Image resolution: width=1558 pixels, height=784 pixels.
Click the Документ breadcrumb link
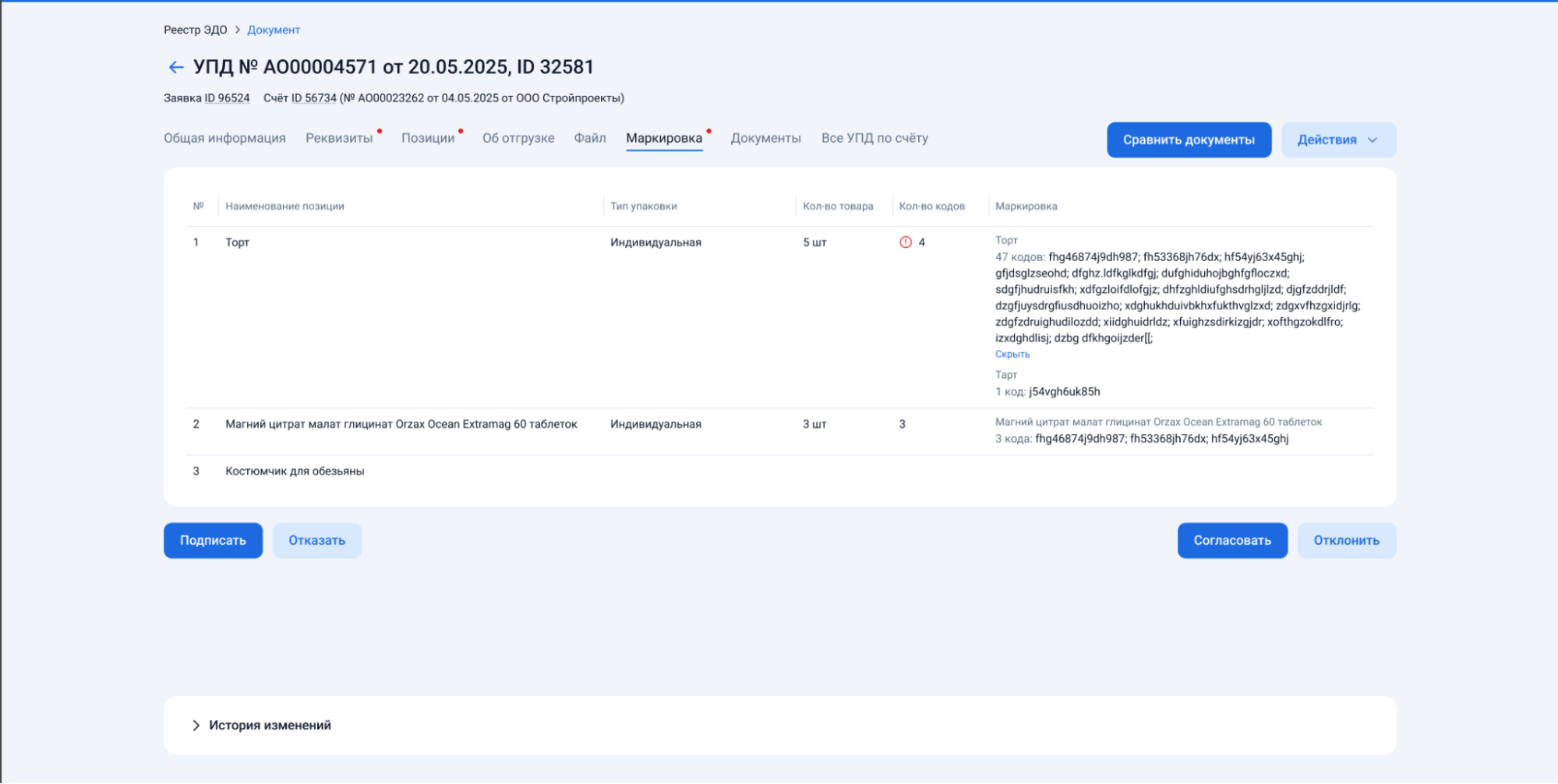(274, 30)
